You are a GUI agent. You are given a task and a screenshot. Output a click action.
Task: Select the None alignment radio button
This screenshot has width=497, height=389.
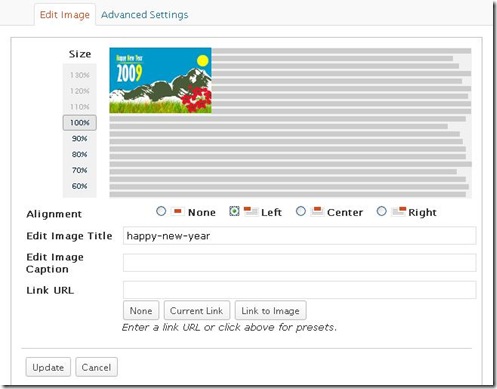point(161,211)
